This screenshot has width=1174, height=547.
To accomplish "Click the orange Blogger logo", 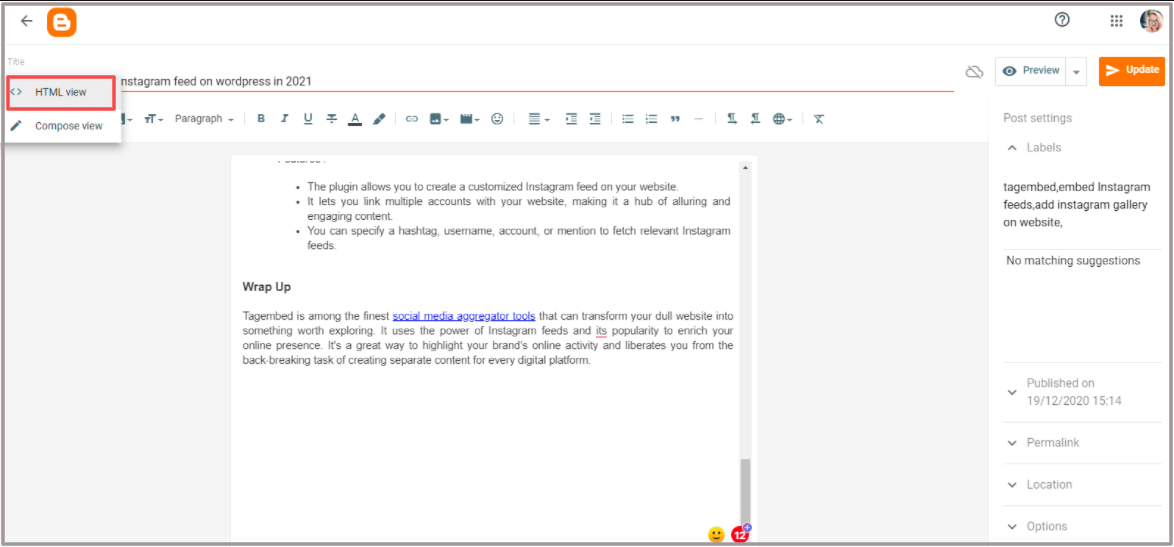I will pyautogui.click(x=62, y=22).
